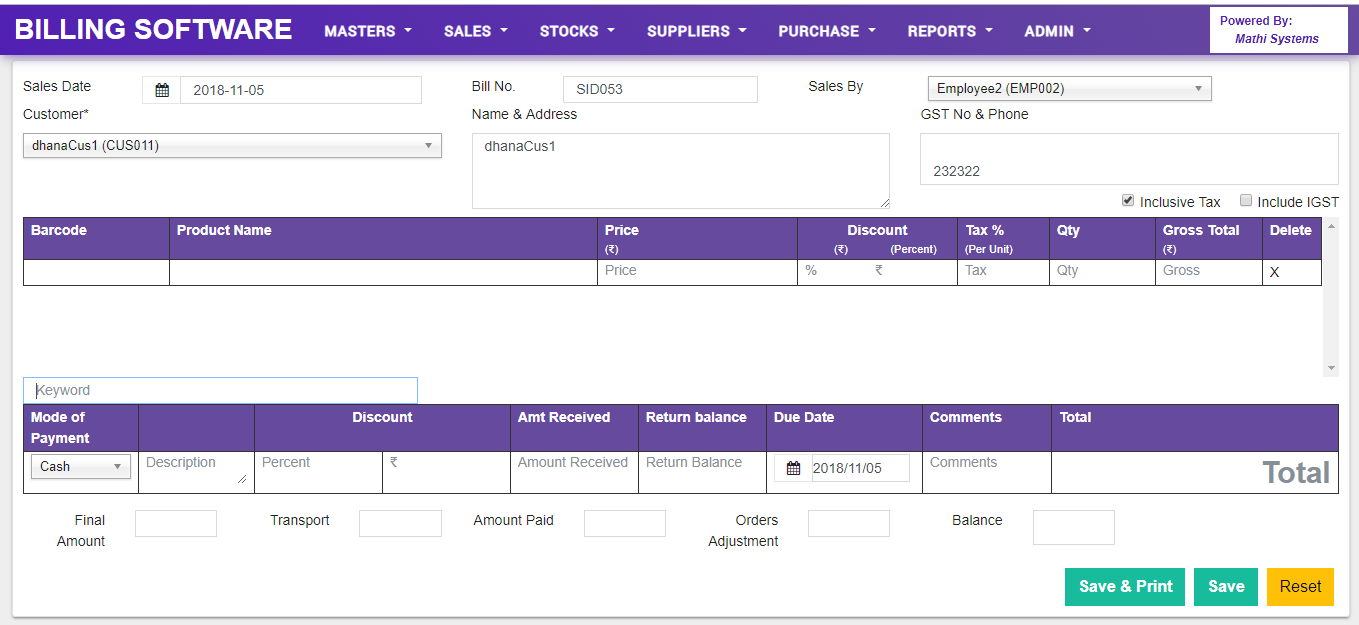This screenshot has width=1359, height=625.
Task: Click the Bill No. field showing SID053
Action: (660, 89)
